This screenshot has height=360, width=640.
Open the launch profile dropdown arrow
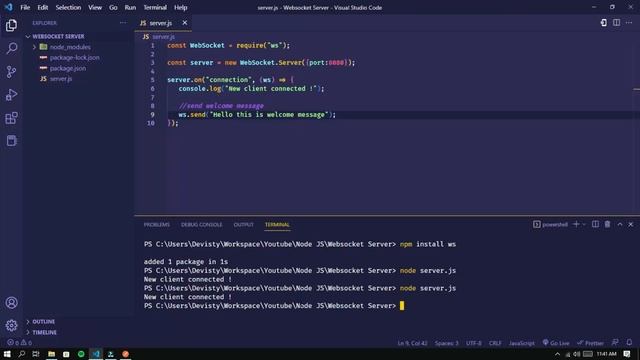(584, 224)
